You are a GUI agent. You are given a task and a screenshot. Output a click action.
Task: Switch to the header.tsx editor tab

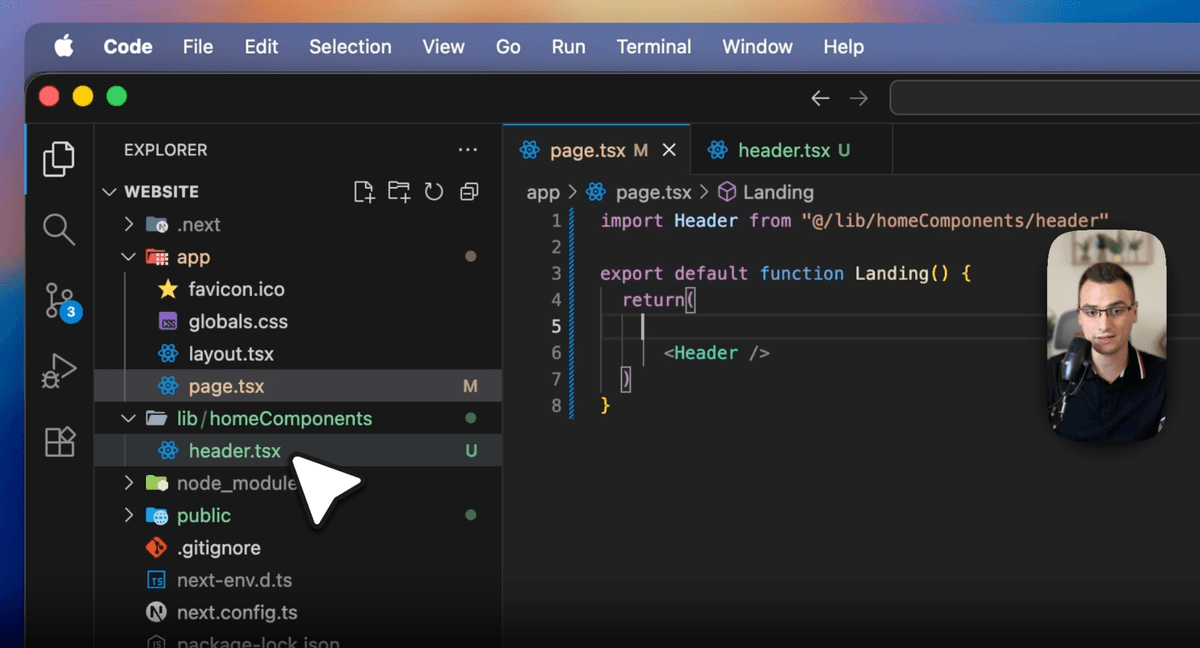coord(783,150)
